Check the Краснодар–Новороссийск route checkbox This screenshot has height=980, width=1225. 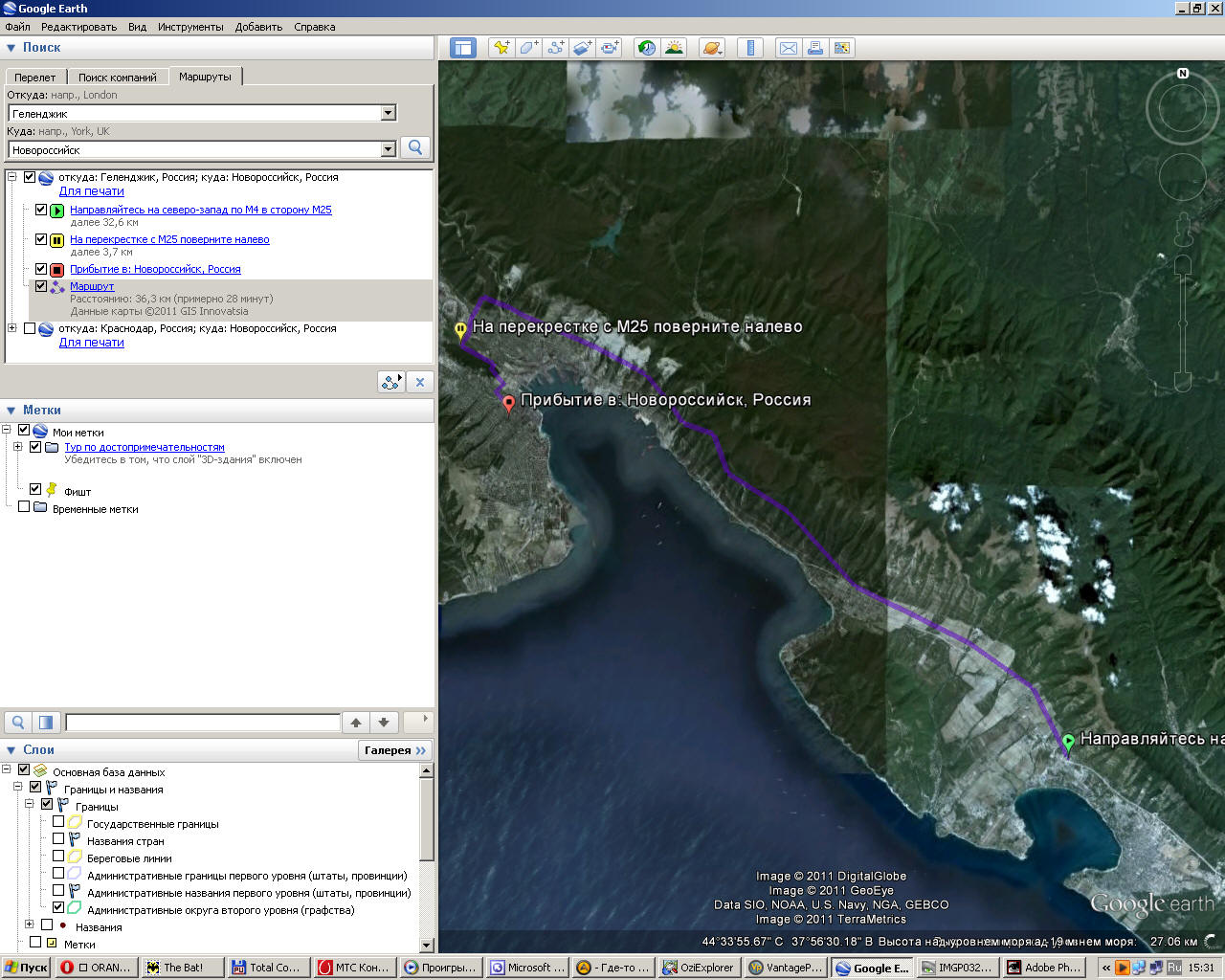click(30, 328)
